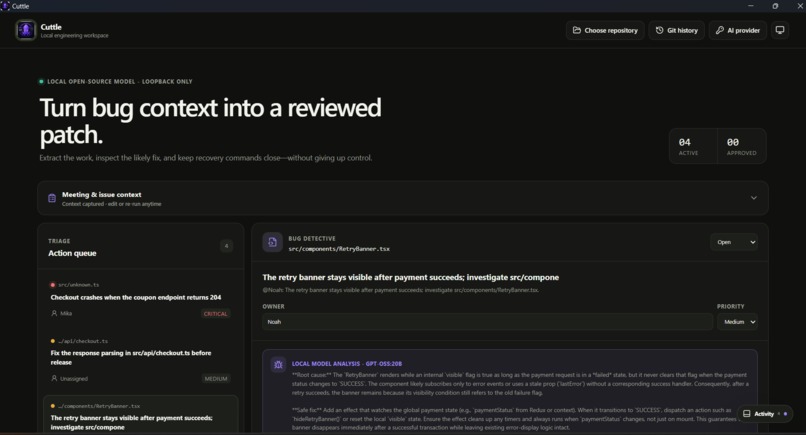Image resolution: width=806 pixels, height=435 pixels.
Task: Click the Owner input field with Noah
Action: (x=487, y=322)
